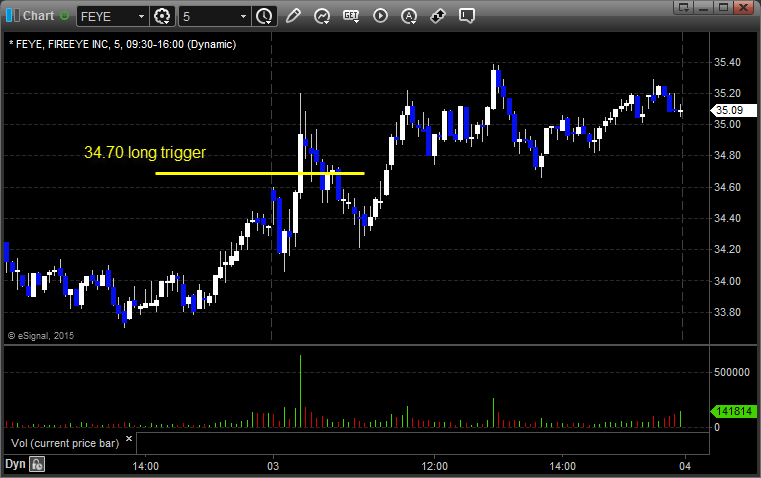Click the 35.40 price axis label

click(727, 62)
